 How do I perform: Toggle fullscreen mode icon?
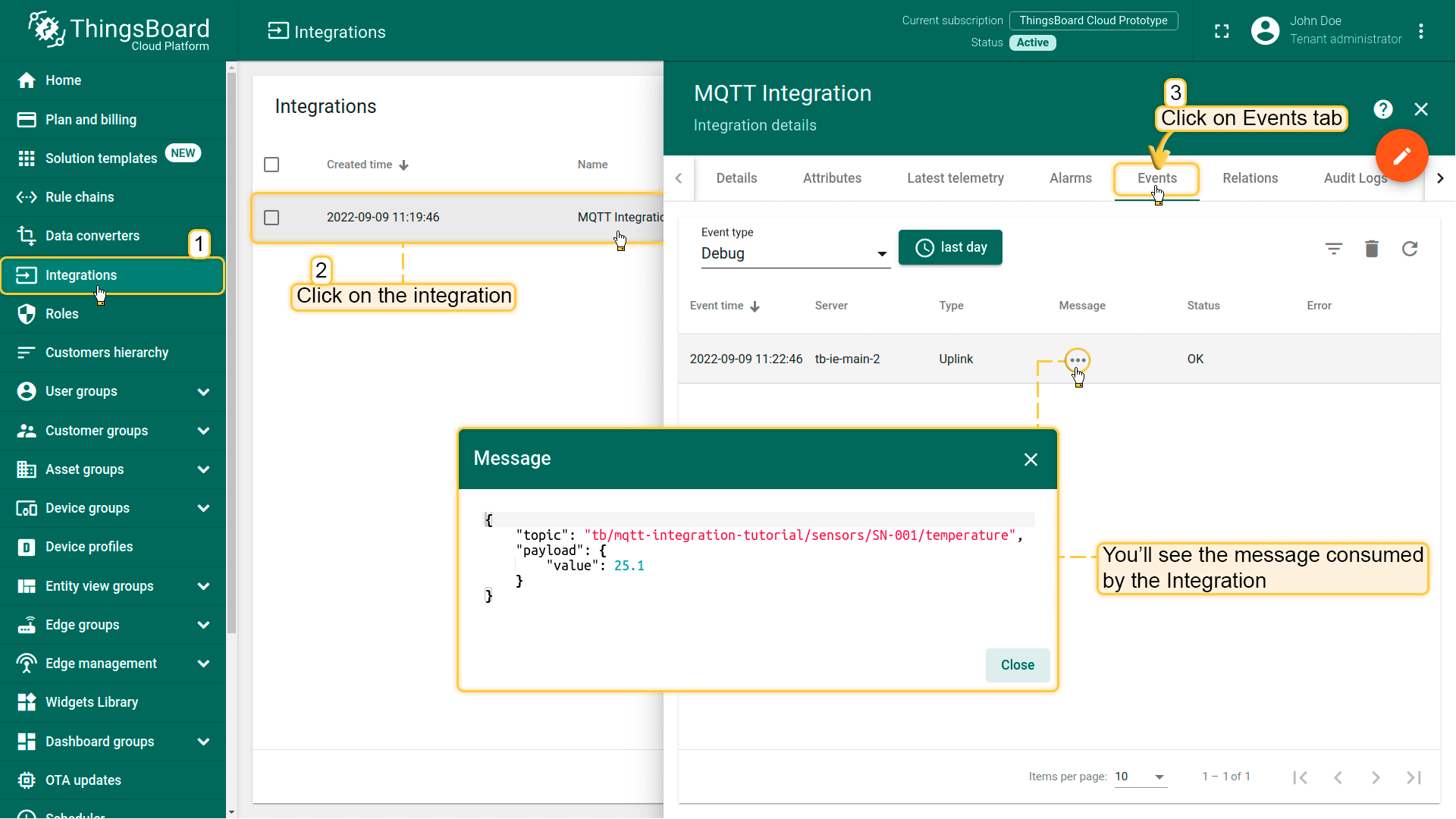point(1222,31)
